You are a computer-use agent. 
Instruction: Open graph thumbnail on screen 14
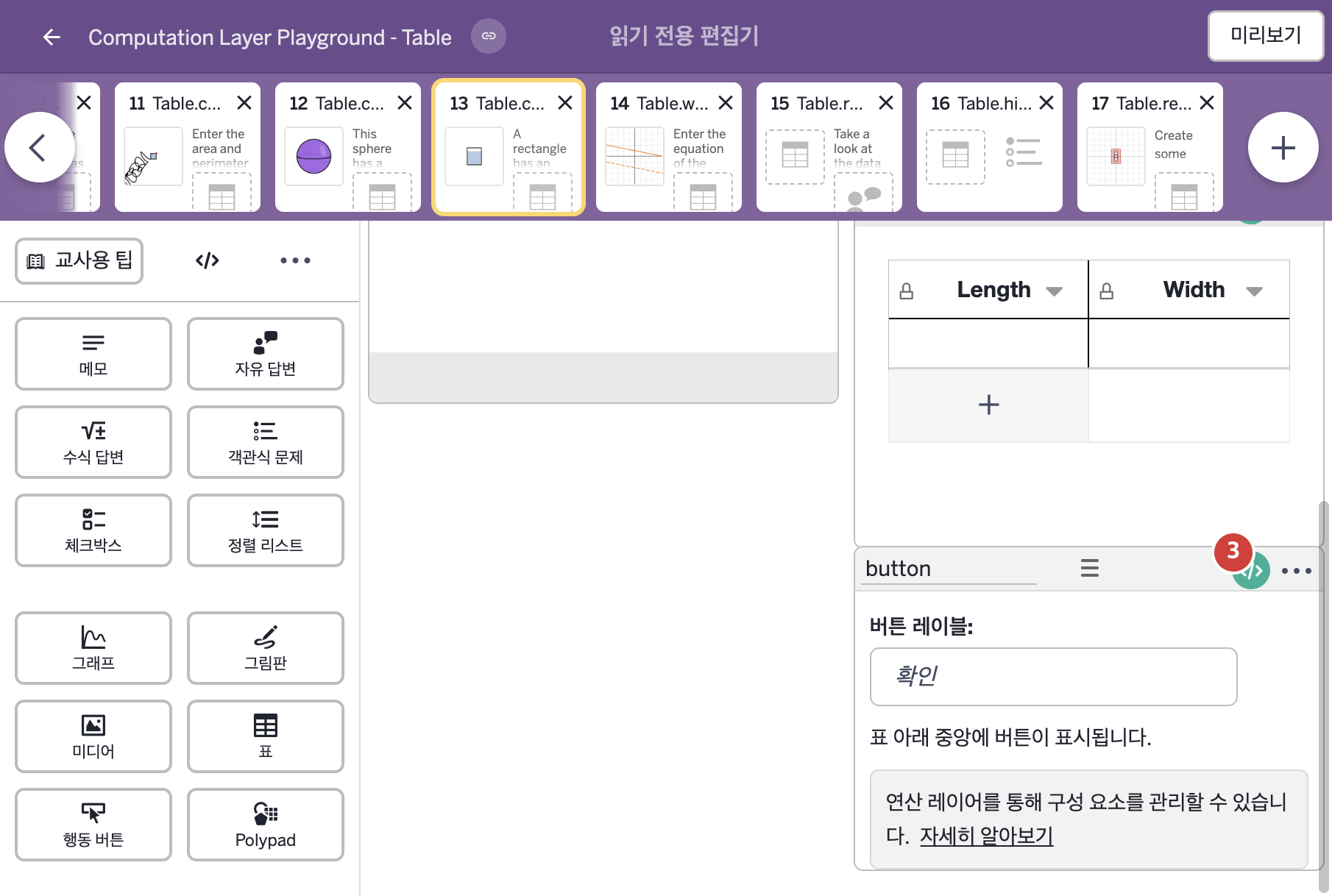(x=634, y=156)
